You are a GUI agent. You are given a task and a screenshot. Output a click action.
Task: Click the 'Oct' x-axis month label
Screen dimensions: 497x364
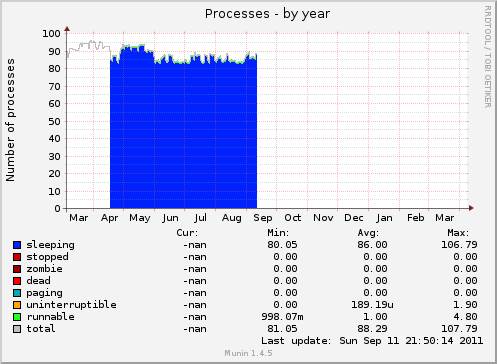tap(293, 218)
